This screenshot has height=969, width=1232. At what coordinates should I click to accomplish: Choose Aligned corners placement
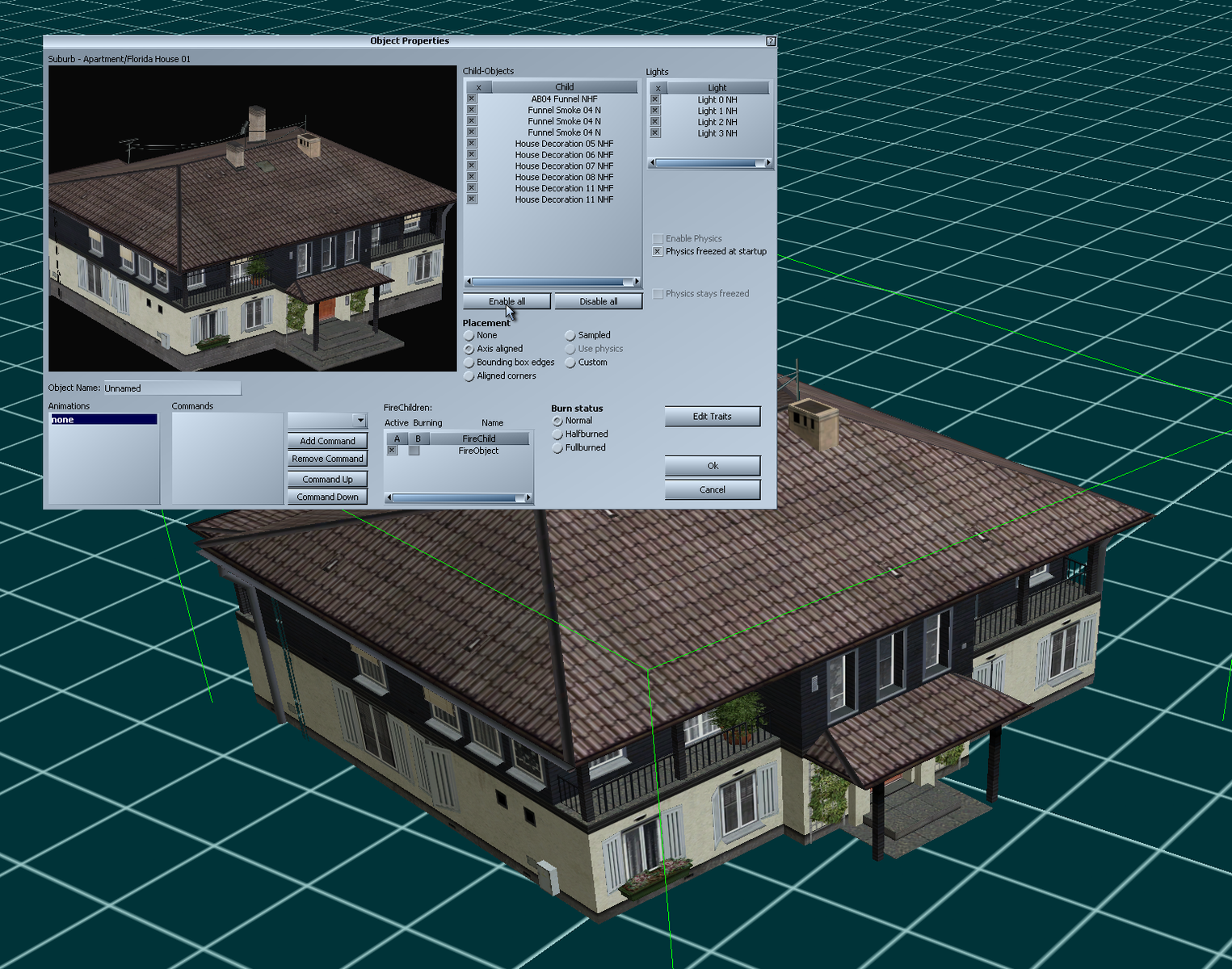[469, 376]
